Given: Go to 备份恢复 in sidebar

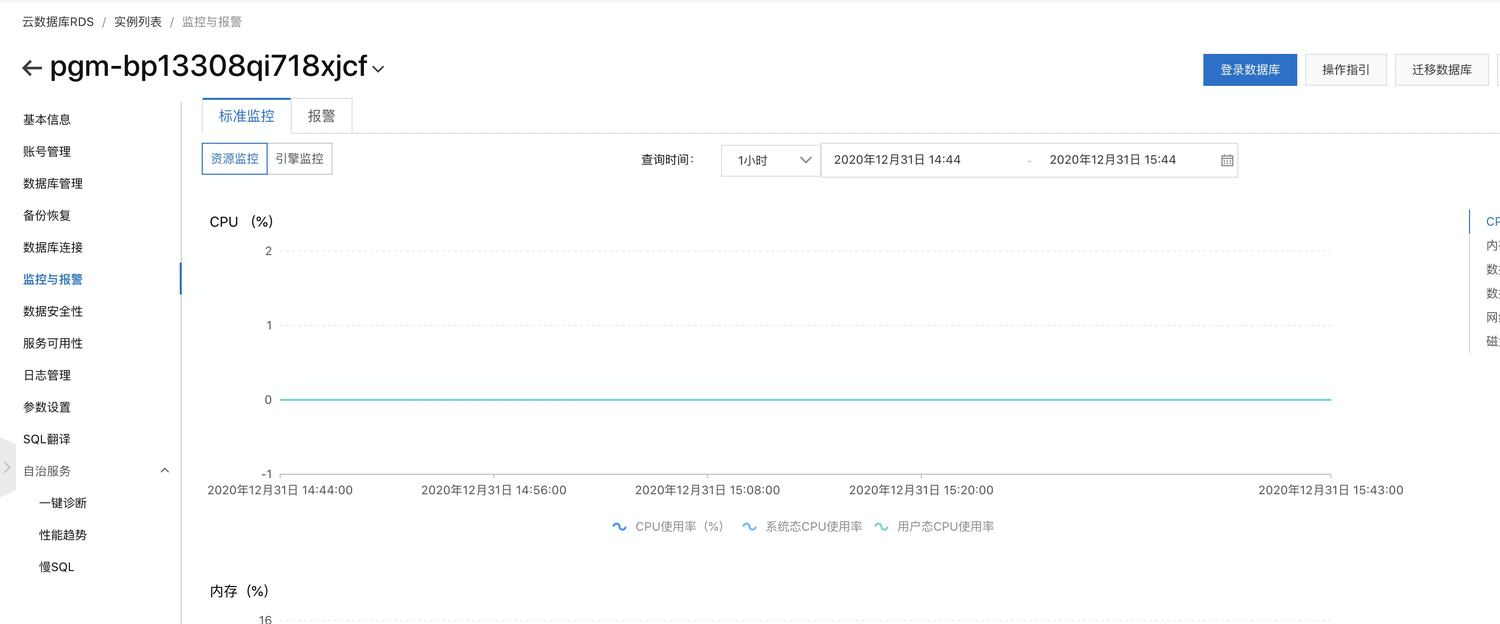Looking at the screenshot, I should tap(47, 215).
